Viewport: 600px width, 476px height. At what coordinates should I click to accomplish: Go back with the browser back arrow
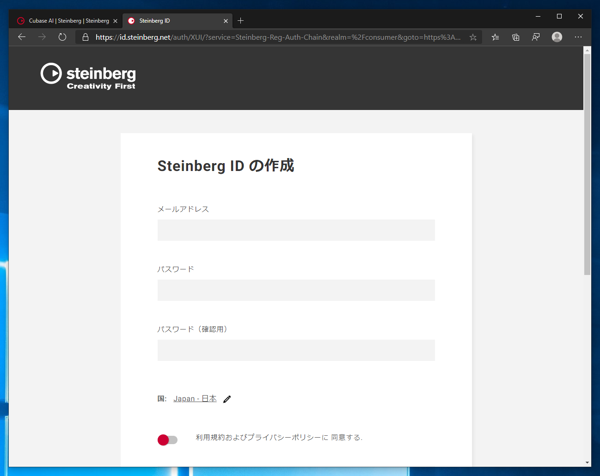(x=22, y=37)
